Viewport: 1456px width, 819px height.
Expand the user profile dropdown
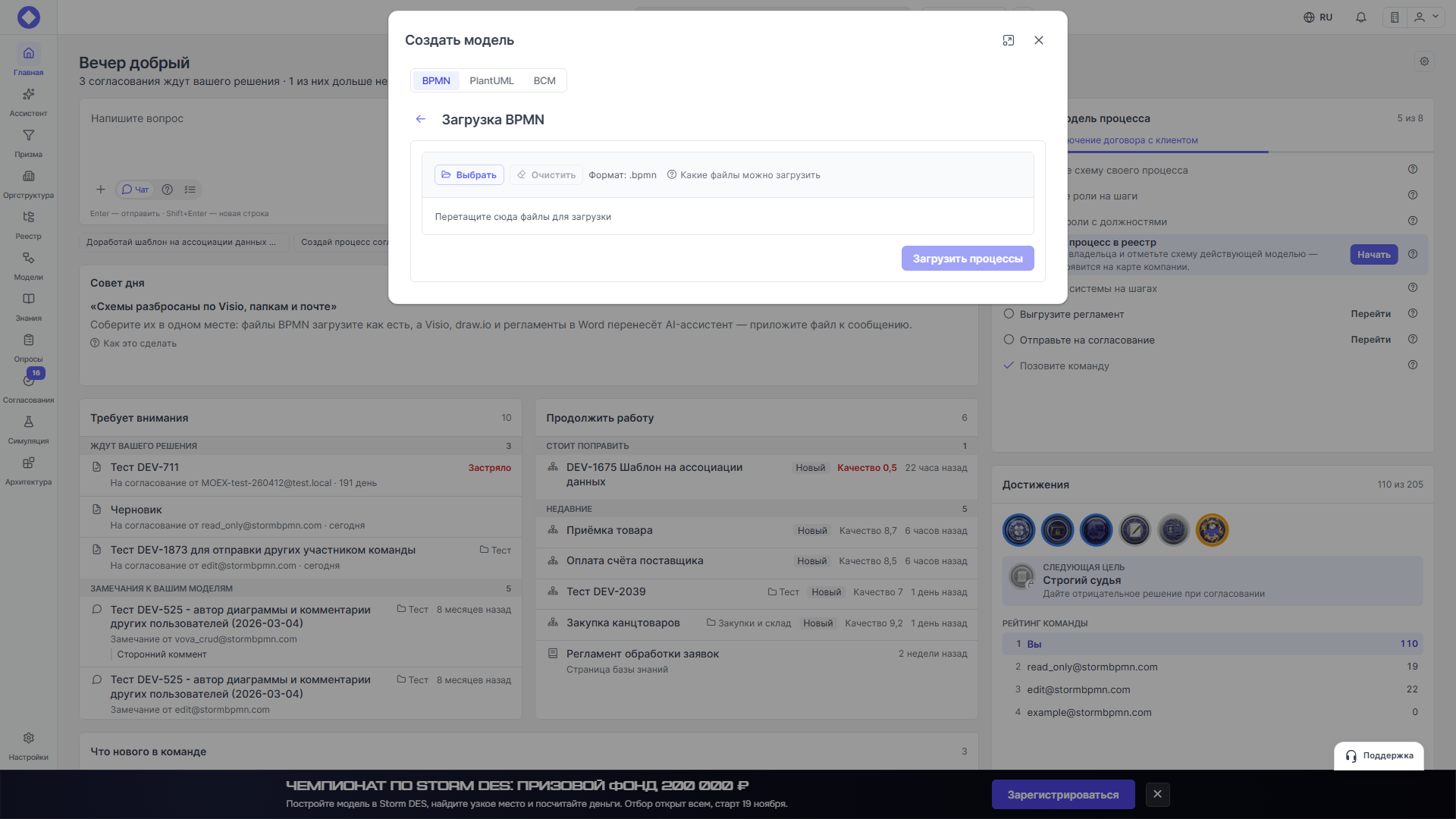(1426, 17)
